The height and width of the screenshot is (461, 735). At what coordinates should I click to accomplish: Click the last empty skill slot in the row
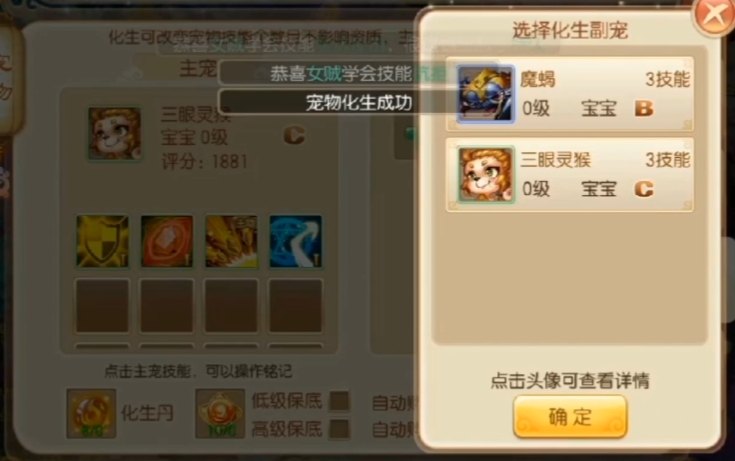[295, 306]
